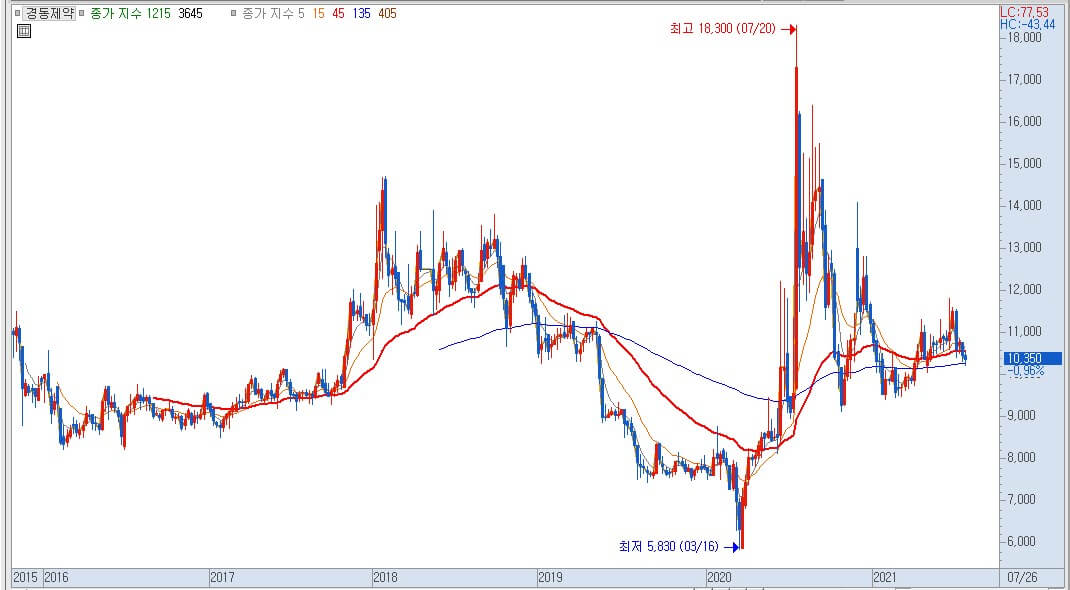Image resolution: width=1070 pixels, height=590 pixels.
Task: Click the 2016 year on time axis
Action: (57, 577)
